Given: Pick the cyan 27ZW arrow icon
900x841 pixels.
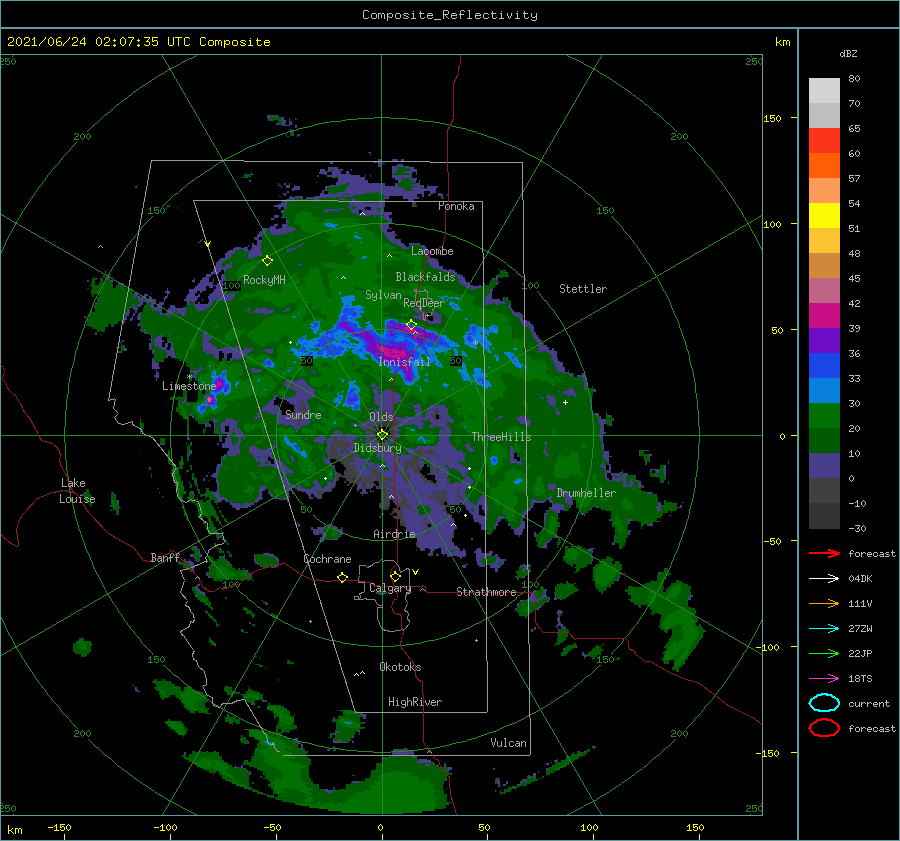Looking at the screenshot, I should point(824,629).
